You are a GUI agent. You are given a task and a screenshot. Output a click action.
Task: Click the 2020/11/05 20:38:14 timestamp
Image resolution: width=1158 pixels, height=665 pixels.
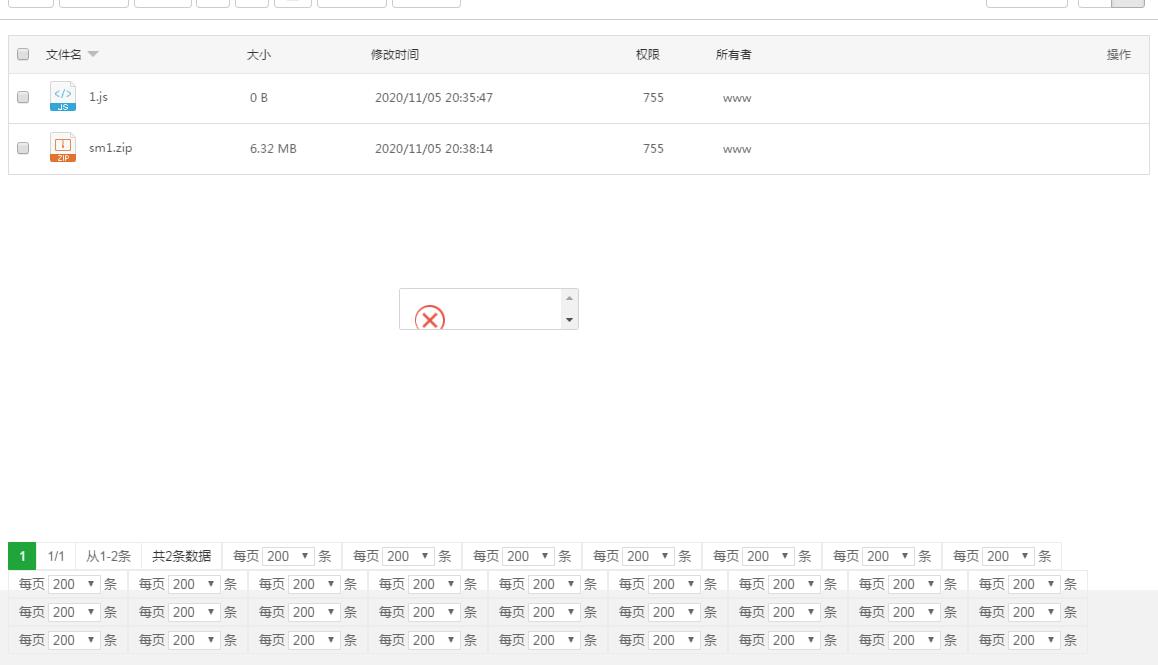(x=434, y=149)
